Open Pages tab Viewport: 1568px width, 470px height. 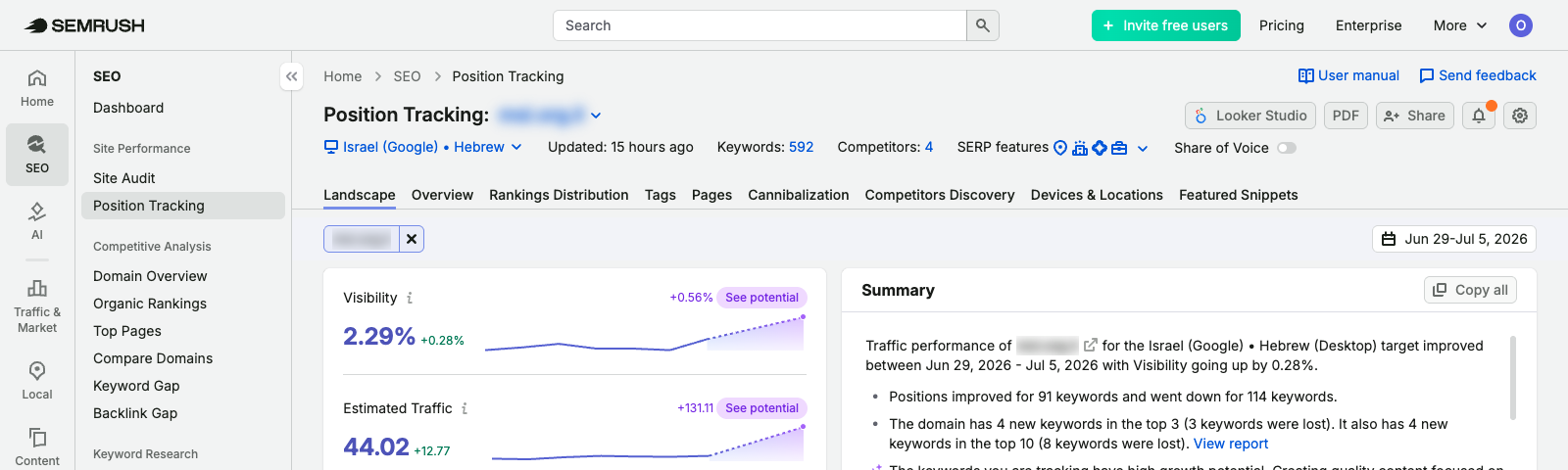coord(711,195)
